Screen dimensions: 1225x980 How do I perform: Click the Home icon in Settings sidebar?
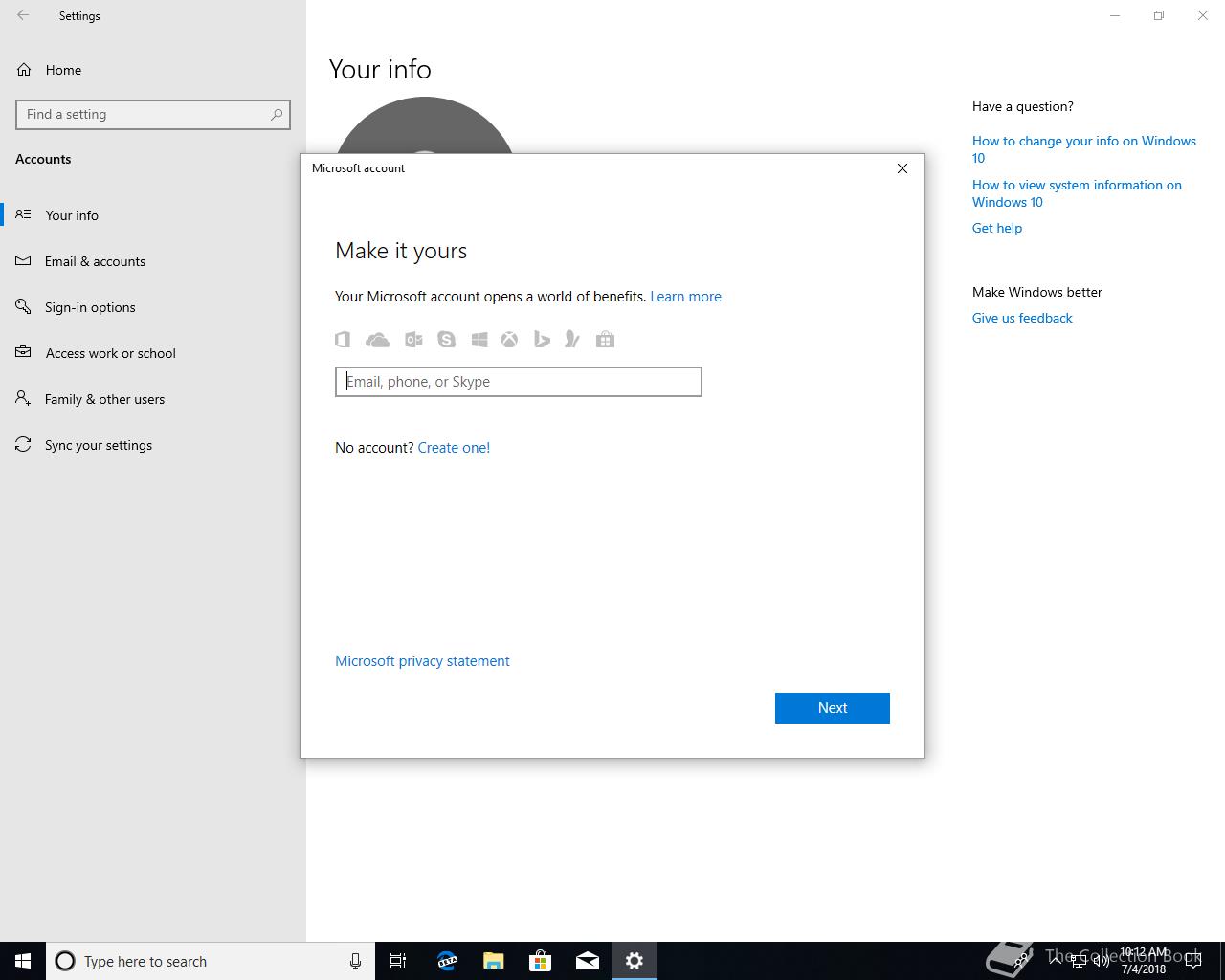[24, 70]
